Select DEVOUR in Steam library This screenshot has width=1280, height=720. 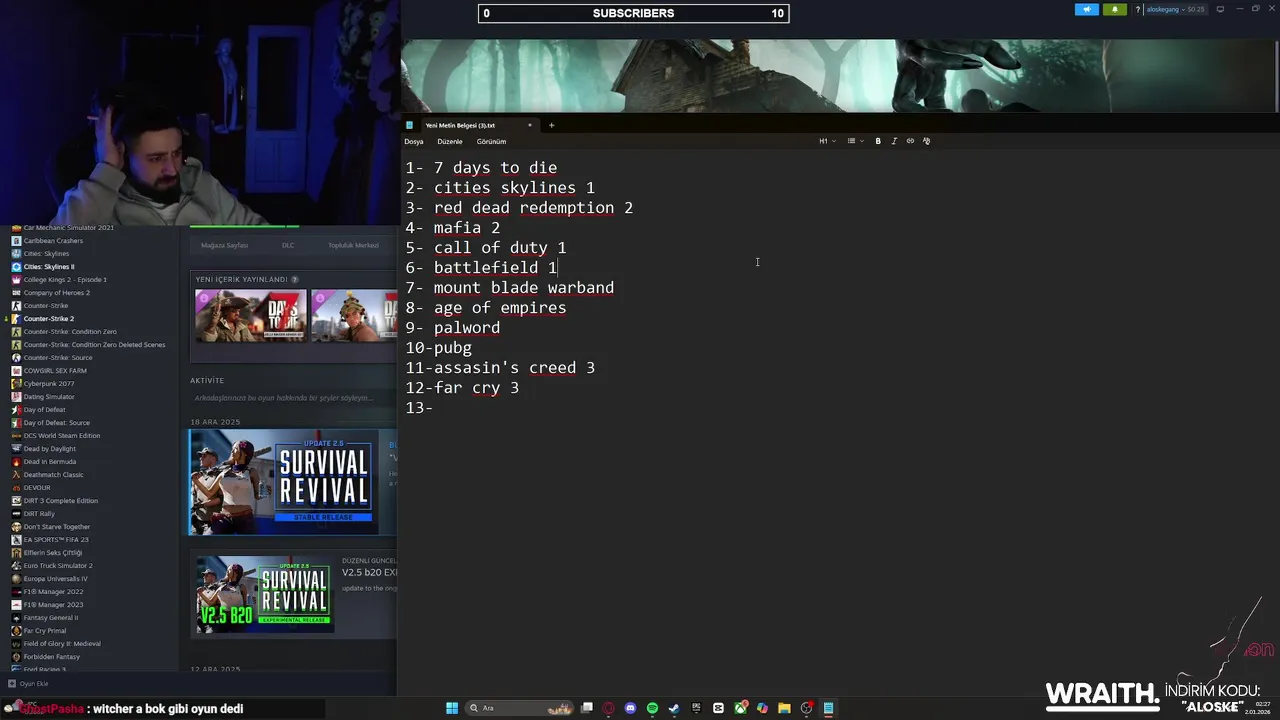37,488
